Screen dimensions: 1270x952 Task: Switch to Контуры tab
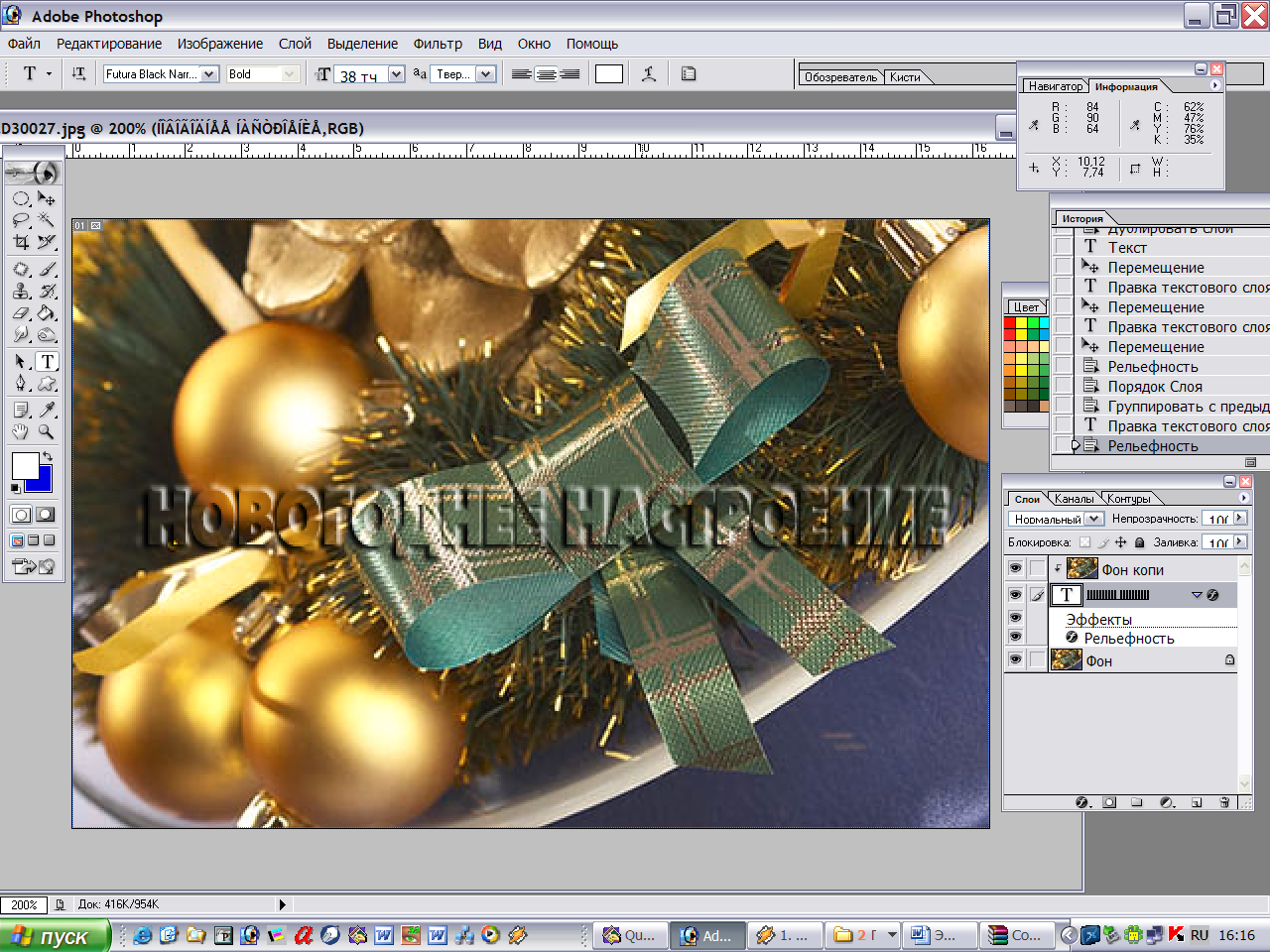[1129, 499]
